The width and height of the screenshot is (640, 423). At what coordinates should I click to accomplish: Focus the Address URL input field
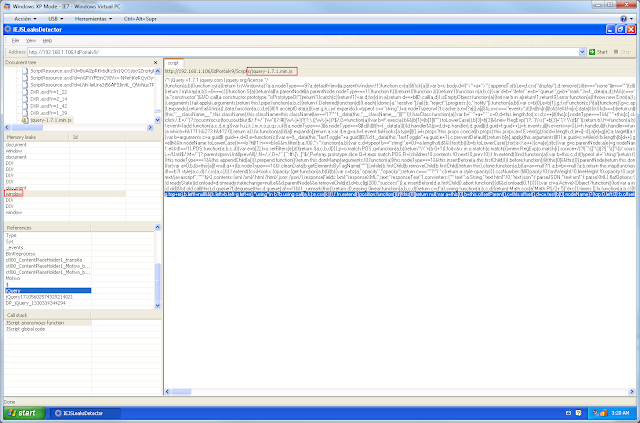[303, 52]
